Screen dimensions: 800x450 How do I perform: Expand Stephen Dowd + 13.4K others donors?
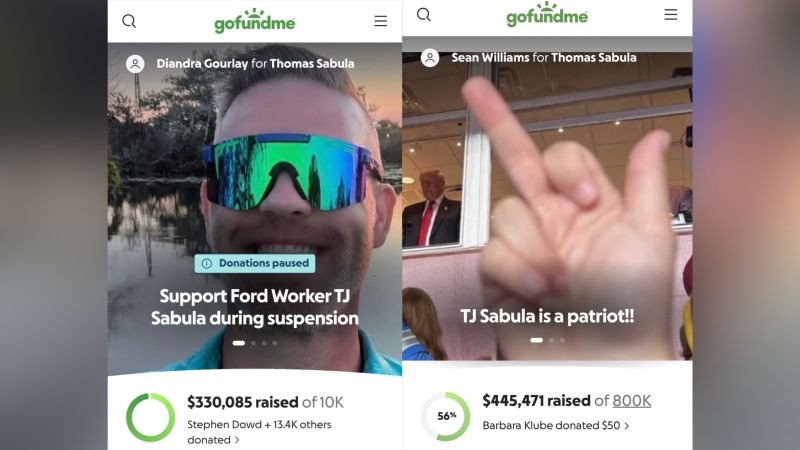(x=259, y=432)
